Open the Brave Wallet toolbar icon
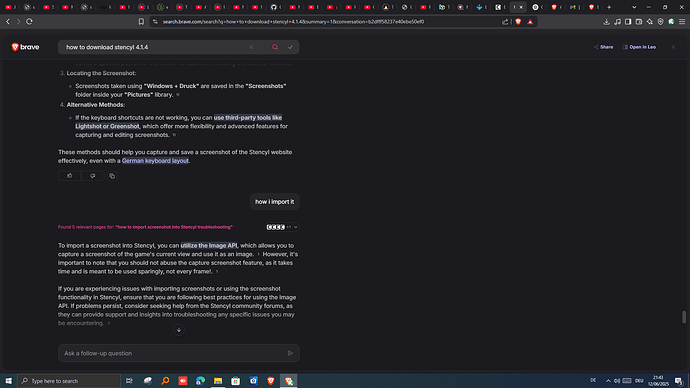 [639, 22]
